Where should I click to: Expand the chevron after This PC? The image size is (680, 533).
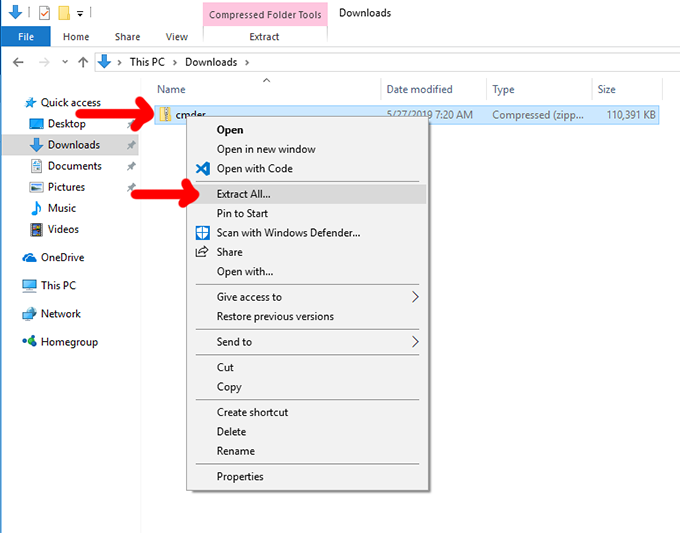175,62
